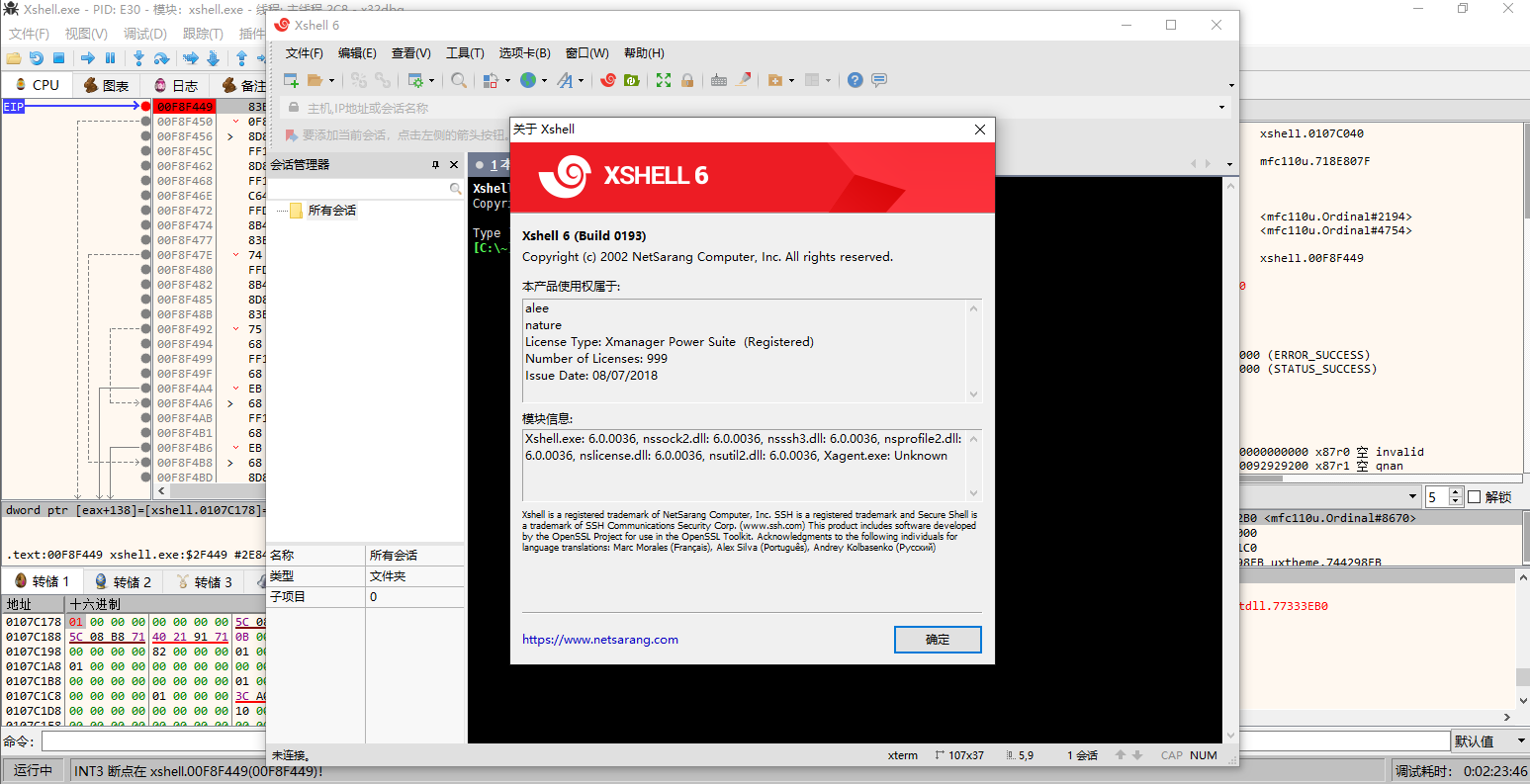Enable the 解锁 checkbox
Image resolution: width=1530 pixels, height=784 pixels.
(1475, 496)
